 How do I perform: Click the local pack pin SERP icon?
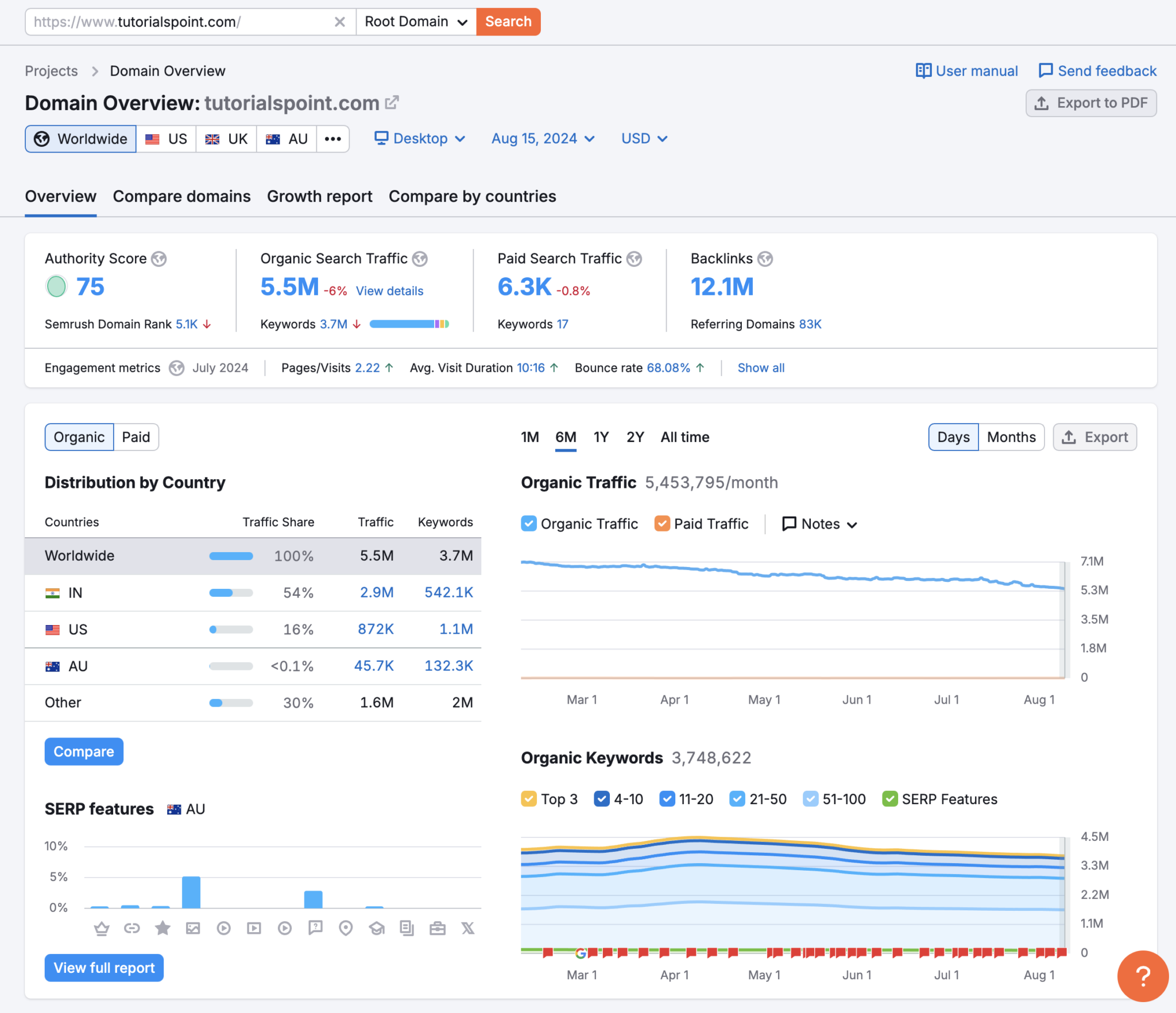[346, 928]
